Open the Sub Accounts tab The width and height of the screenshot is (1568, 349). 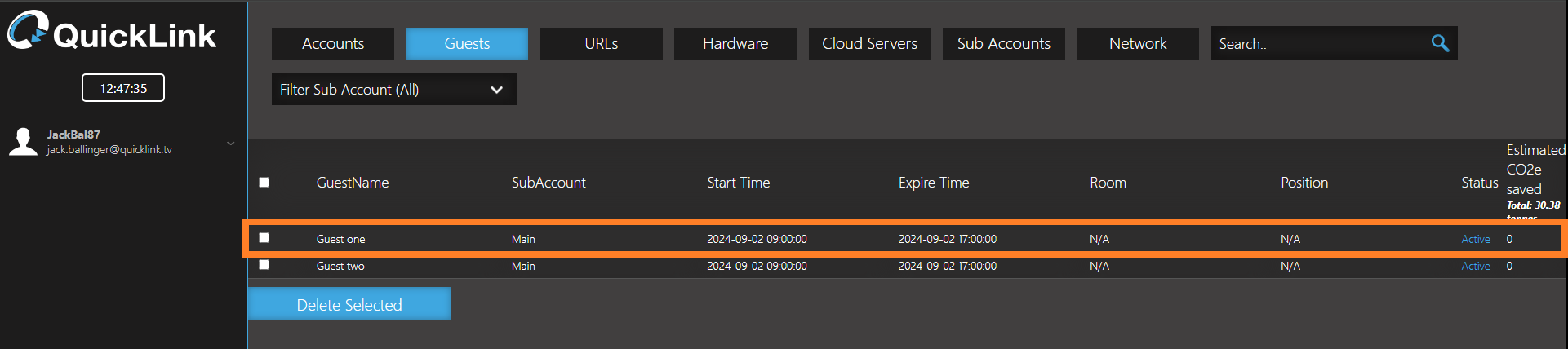point(1003,44)
